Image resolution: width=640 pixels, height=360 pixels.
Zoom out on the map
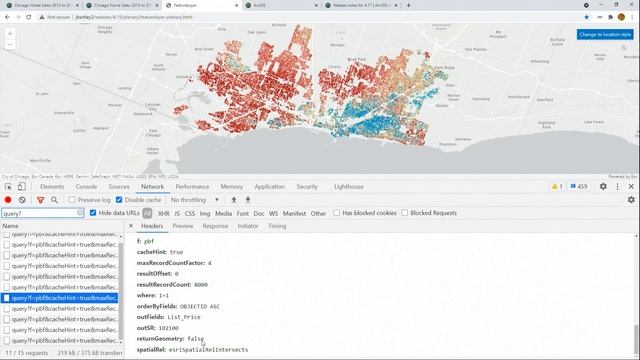(10, 44)
